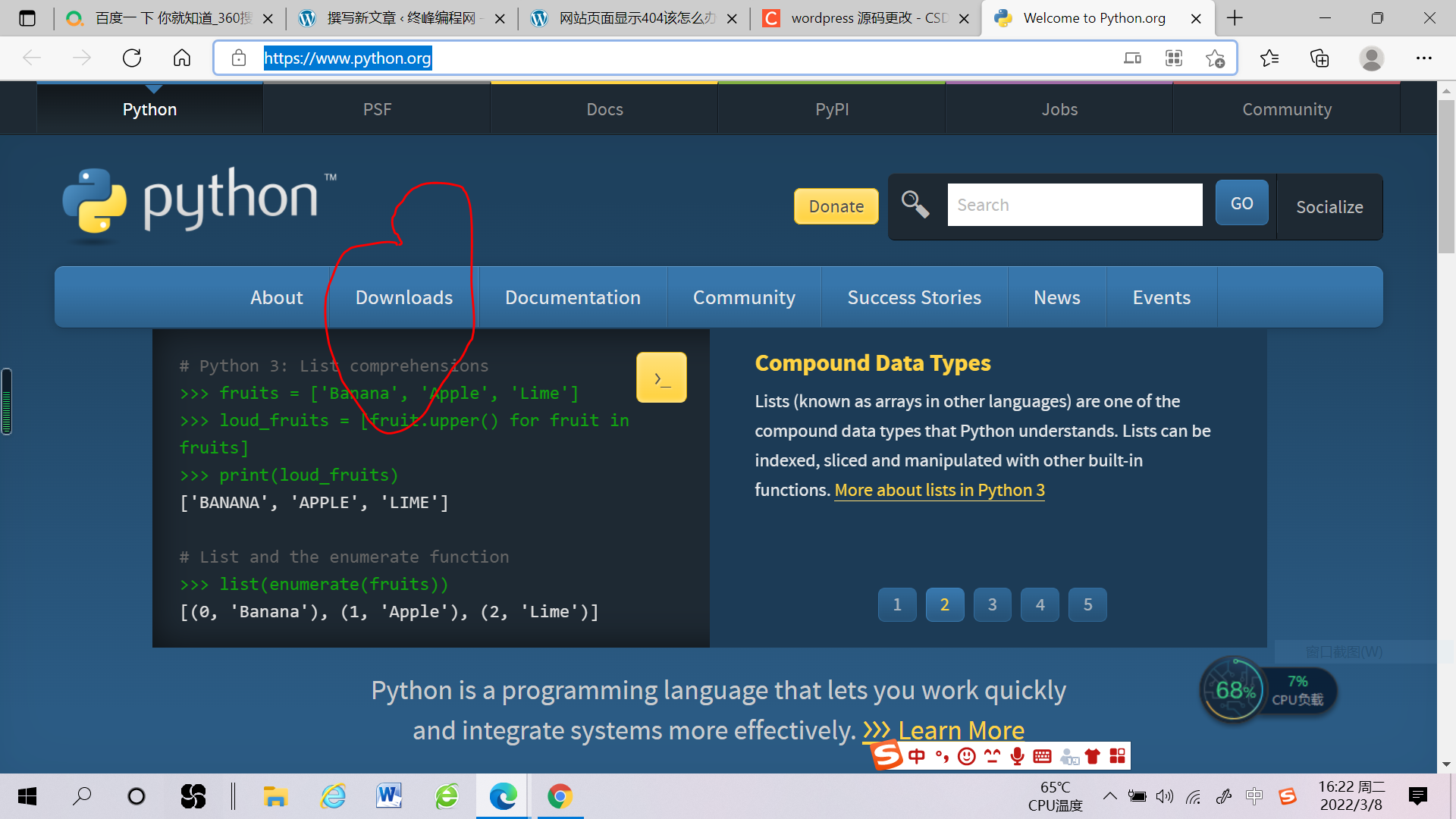Show hidden system tray icons chevron
Viewport: 1456px width, 819px height.
tap(1109, 795)
